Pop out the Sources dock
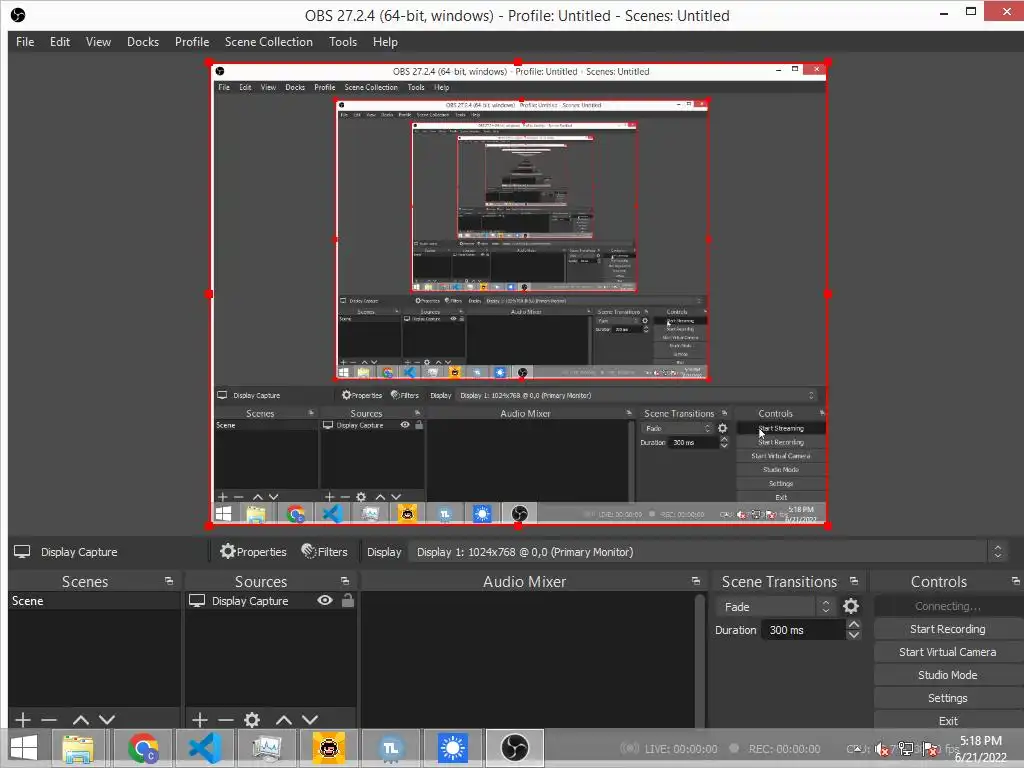Screen dimensions: 1024x768 pyautogui.click(x=345, y=581)
